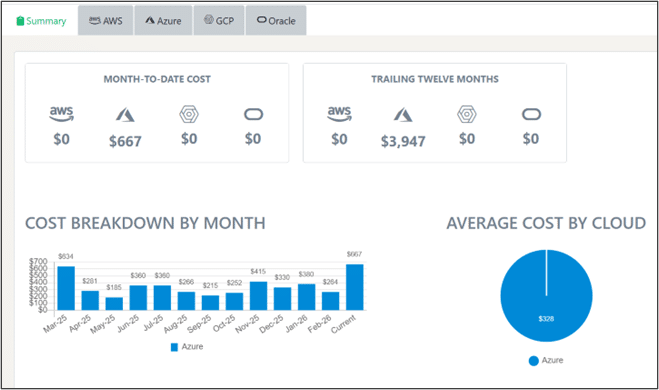Click the Nov-25 bar showing $415
659x390 pixels.
pyautogui.click(x=258, y=296)
